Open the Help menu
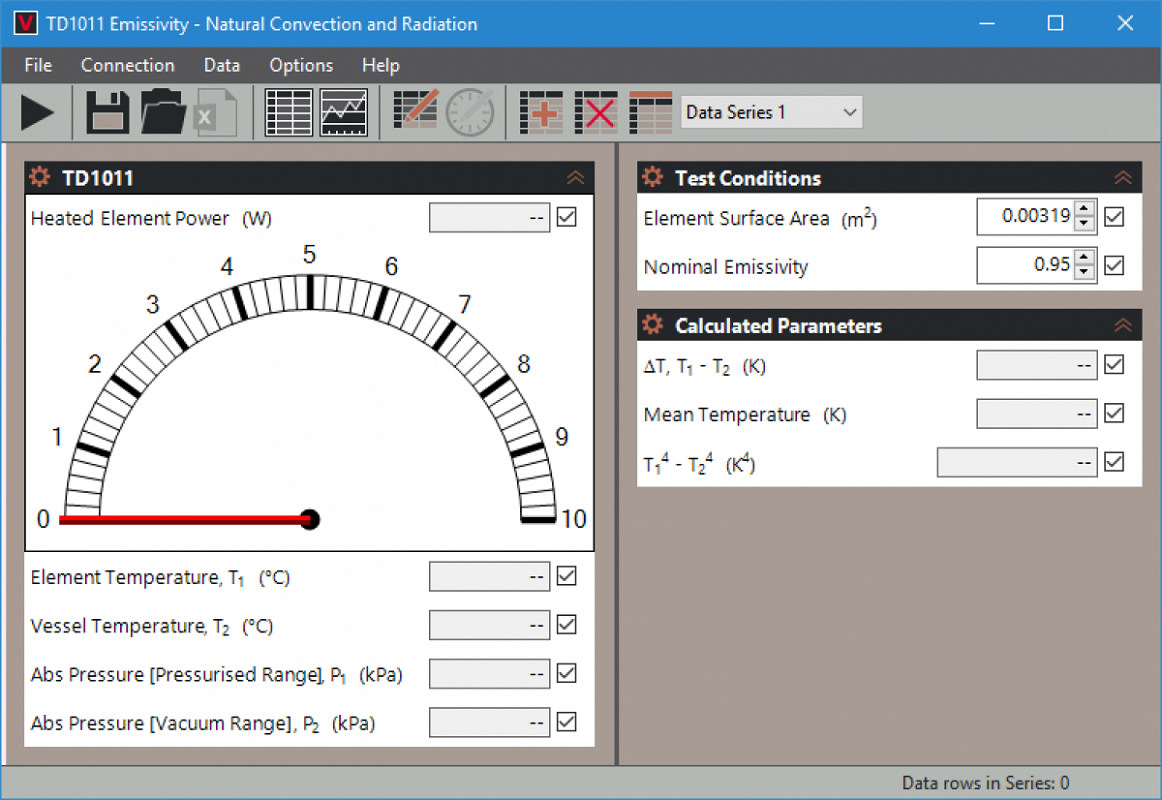 pos(381,65)
